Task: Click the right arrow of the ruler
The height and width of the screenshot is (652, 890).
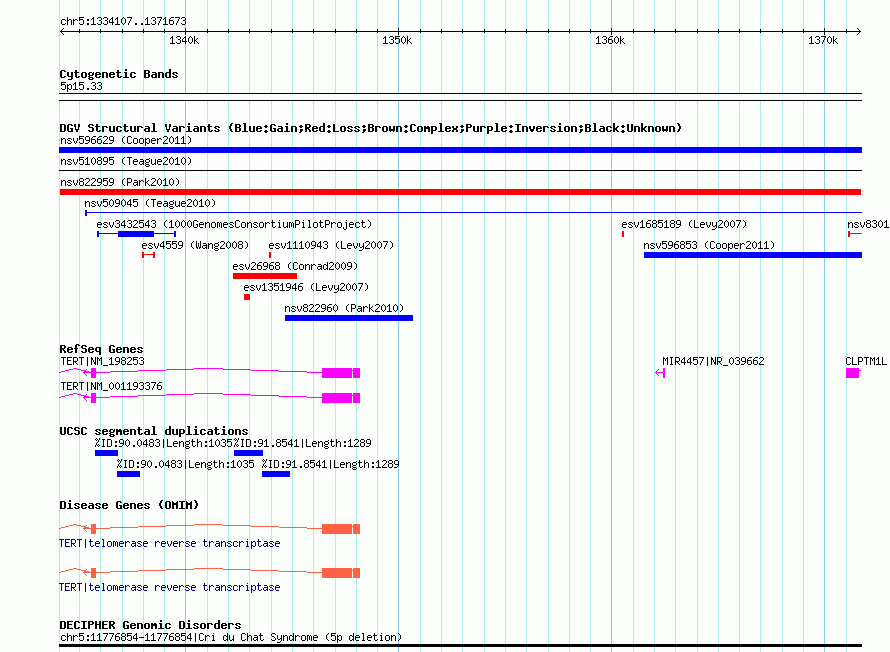Action: point(859,31)
